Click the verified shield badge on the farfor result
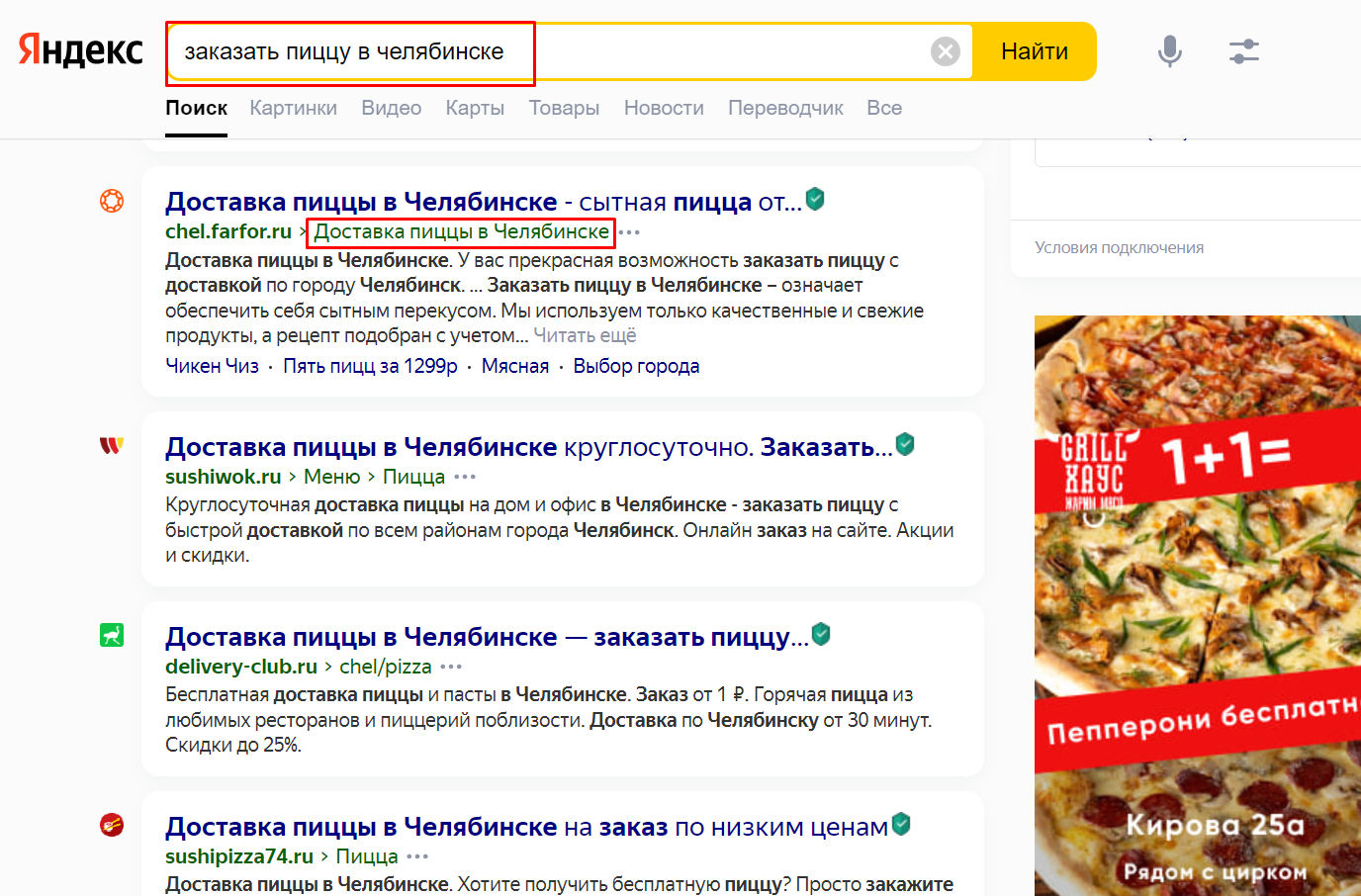Image resolution: width=1361 pixels, height=896 pixels. (815, 199)
